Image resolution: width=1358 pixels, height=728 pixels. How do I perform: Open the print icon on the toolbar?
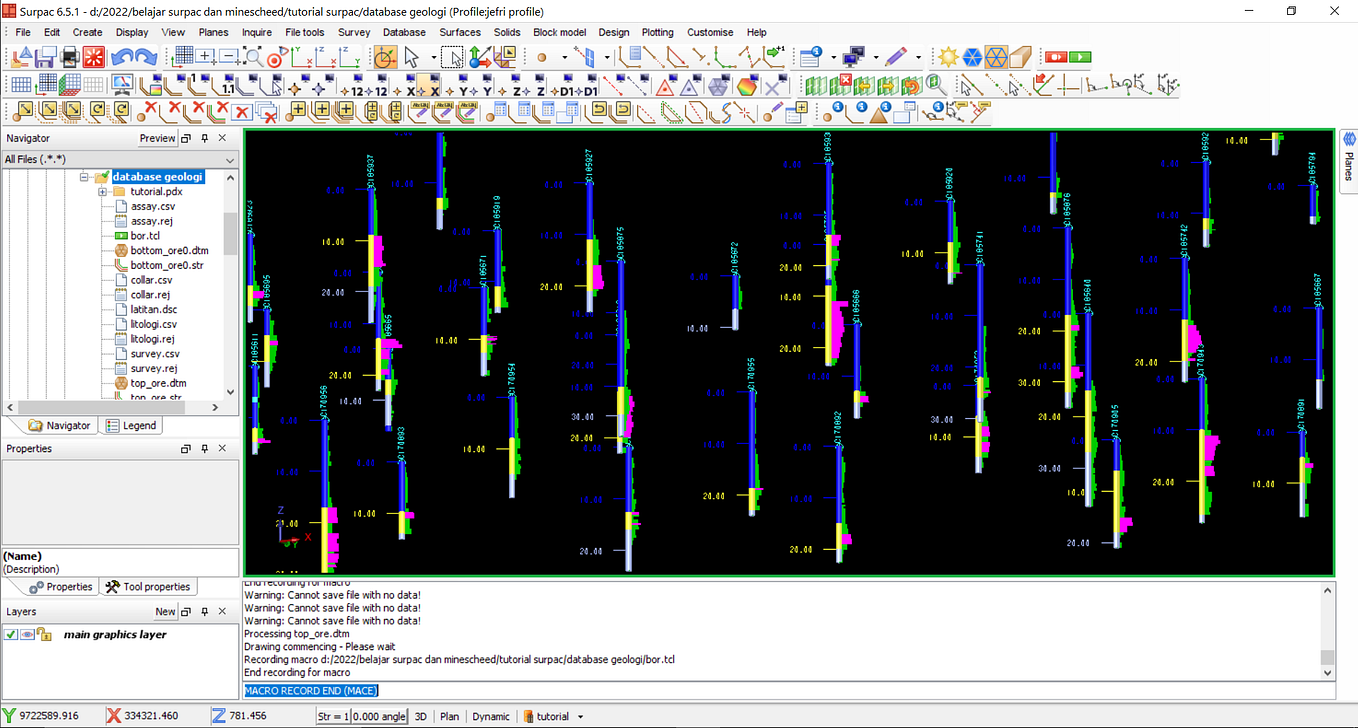click(70, 57)
